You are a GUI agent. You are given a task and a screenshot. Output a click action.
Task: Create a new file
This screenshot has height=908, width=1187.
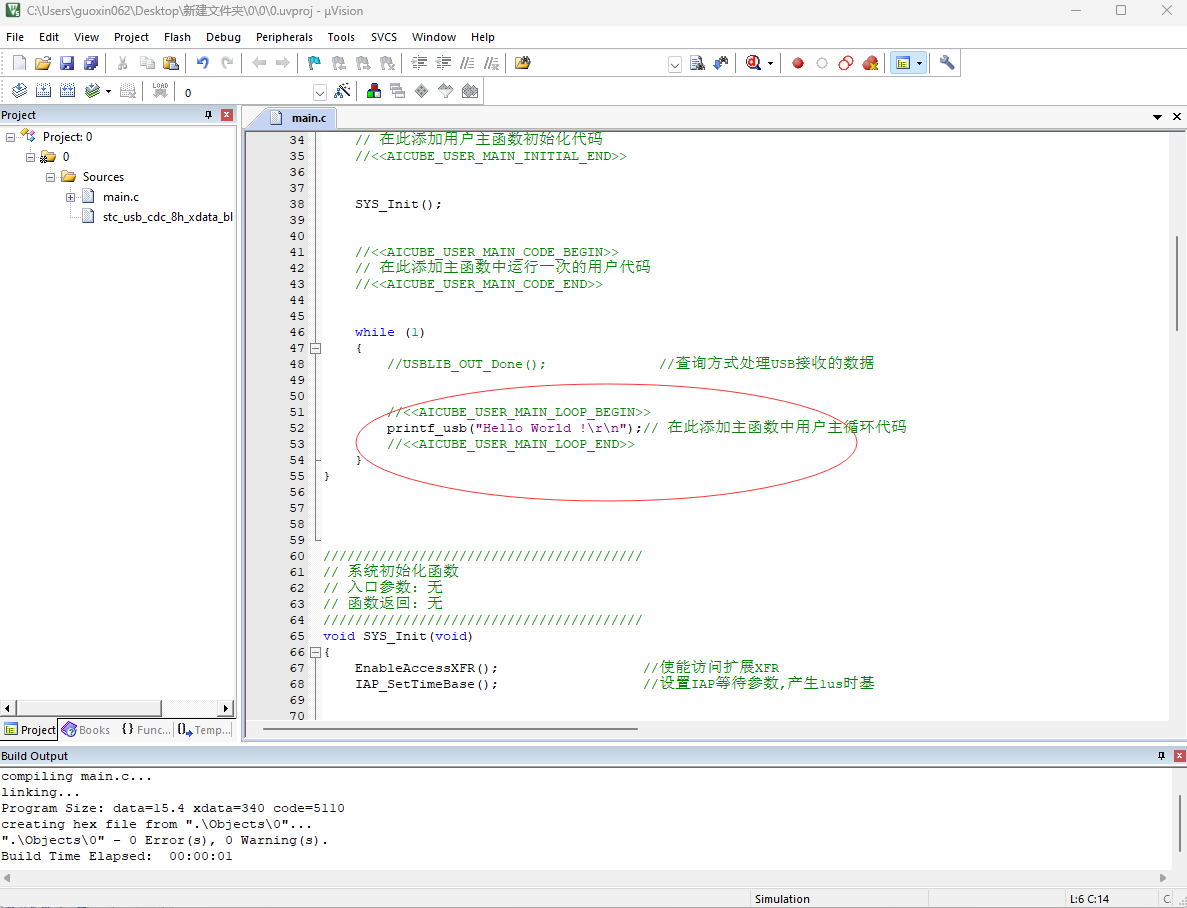coord(20,63)
